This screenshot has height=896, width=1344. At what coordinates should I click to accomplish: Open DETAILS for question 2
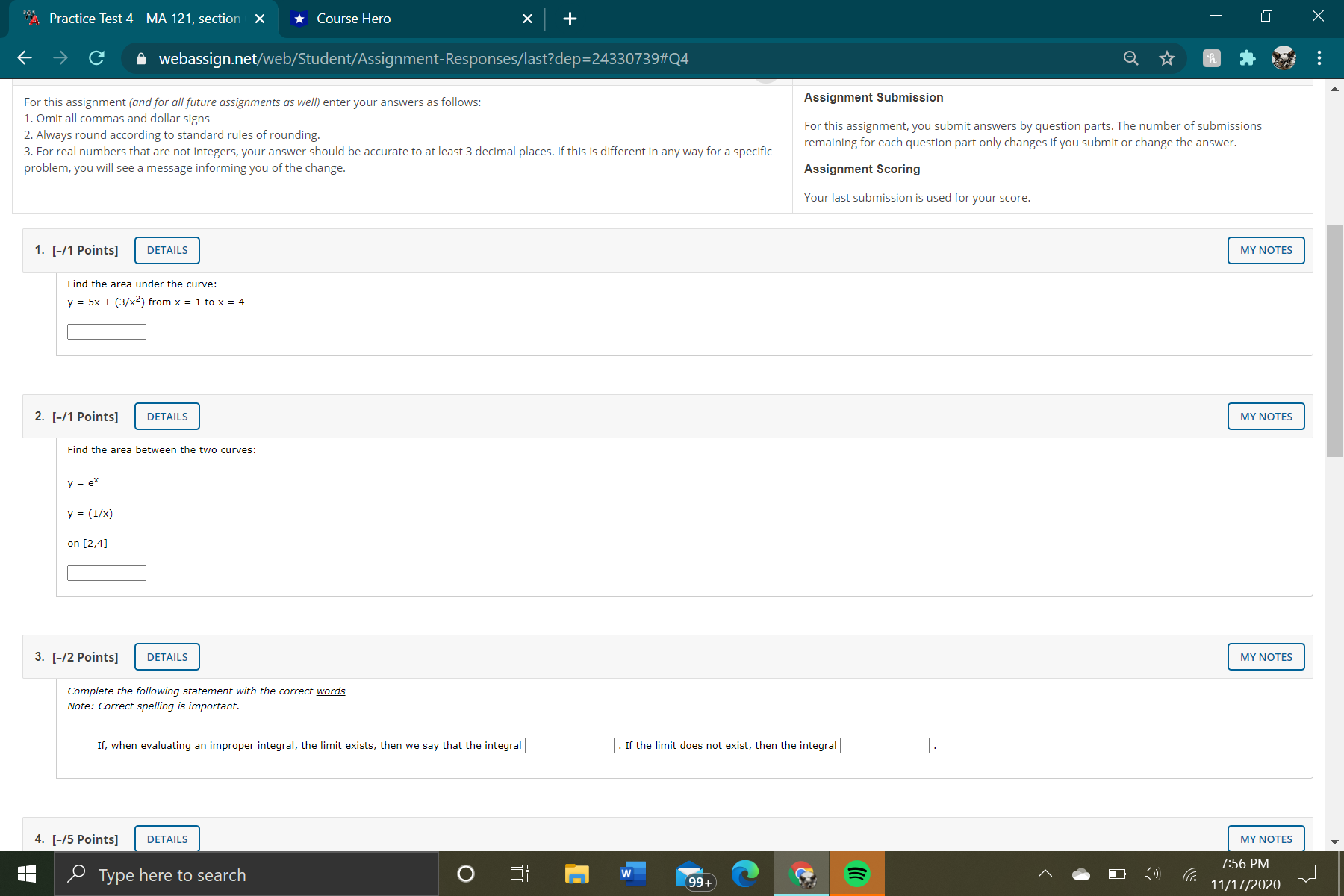click(x=167, y=417)
